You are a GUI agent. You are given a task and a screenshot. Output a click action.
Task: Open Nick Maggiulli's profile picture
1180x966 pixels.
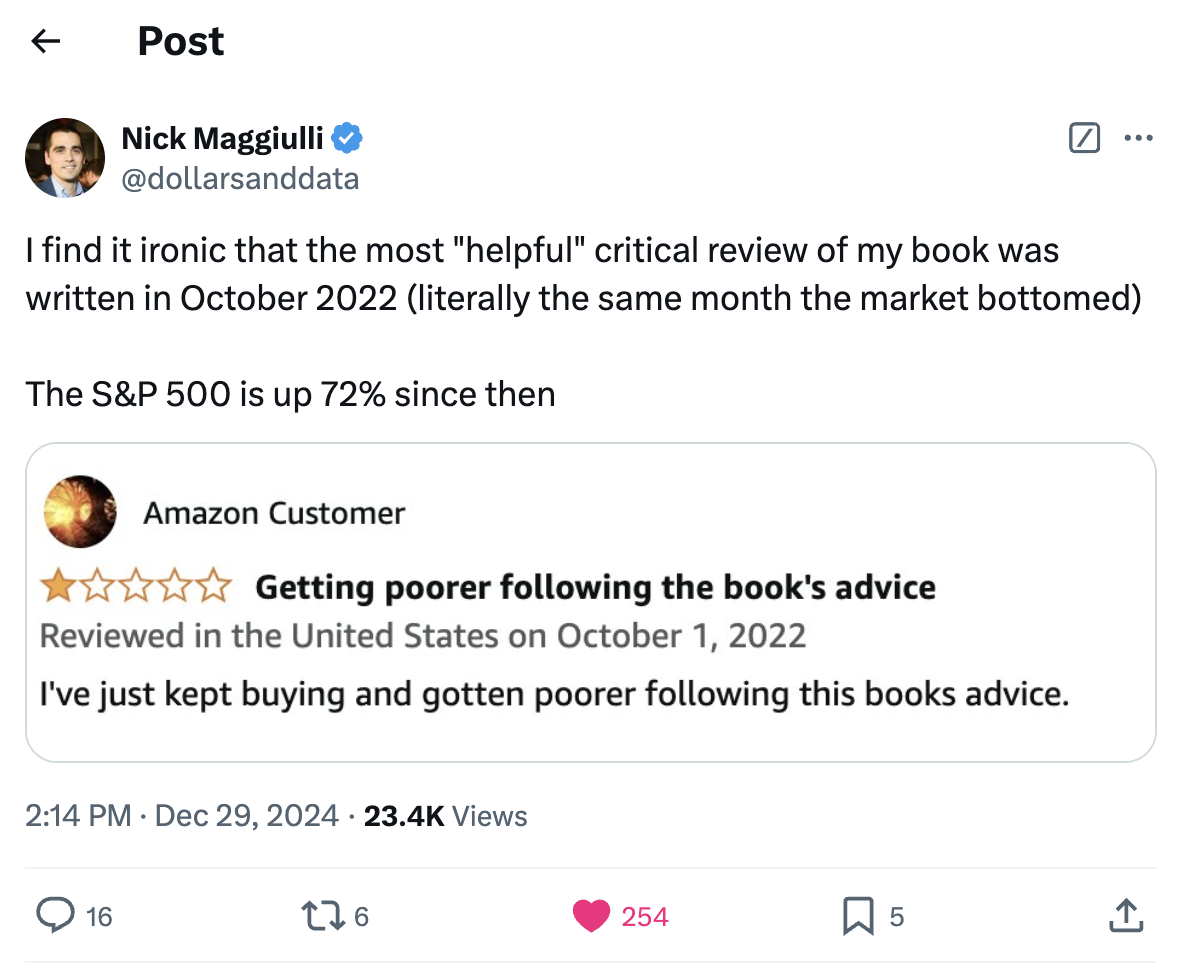point(65,157)
